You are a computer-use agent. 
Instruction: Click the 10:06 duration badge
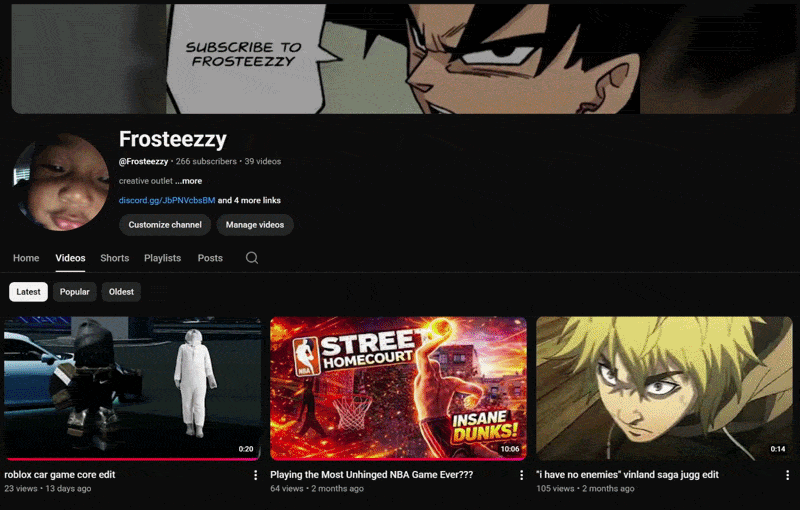point(510,449)
